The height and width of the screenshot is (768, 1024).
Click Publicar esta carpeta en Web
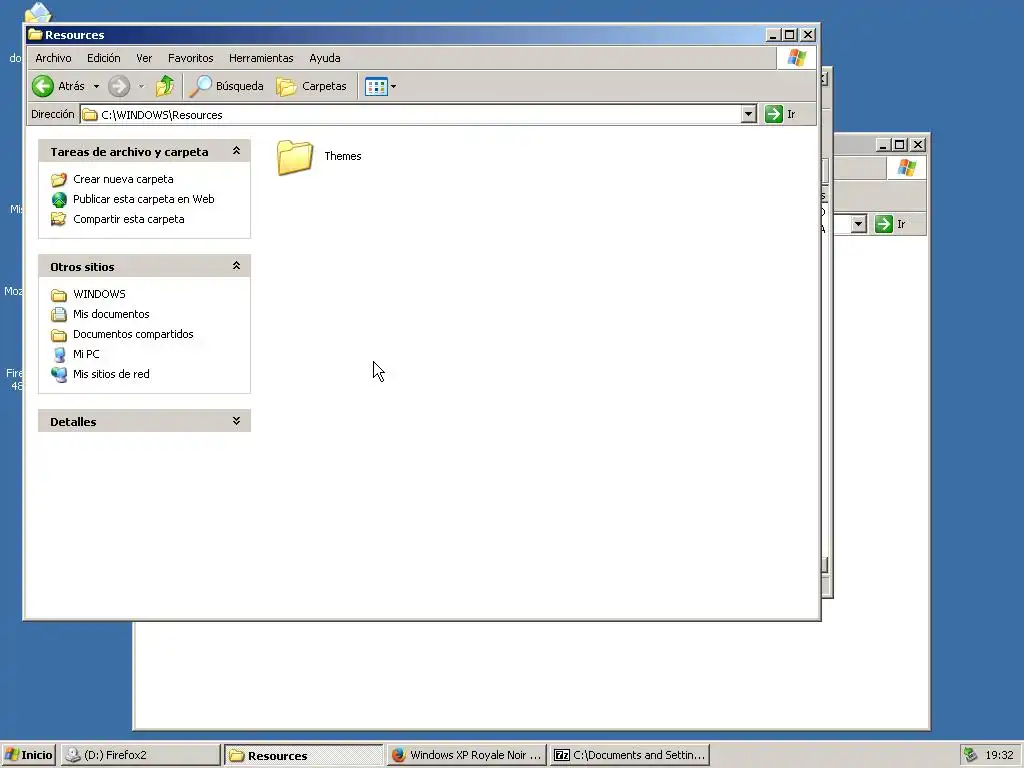144,199
